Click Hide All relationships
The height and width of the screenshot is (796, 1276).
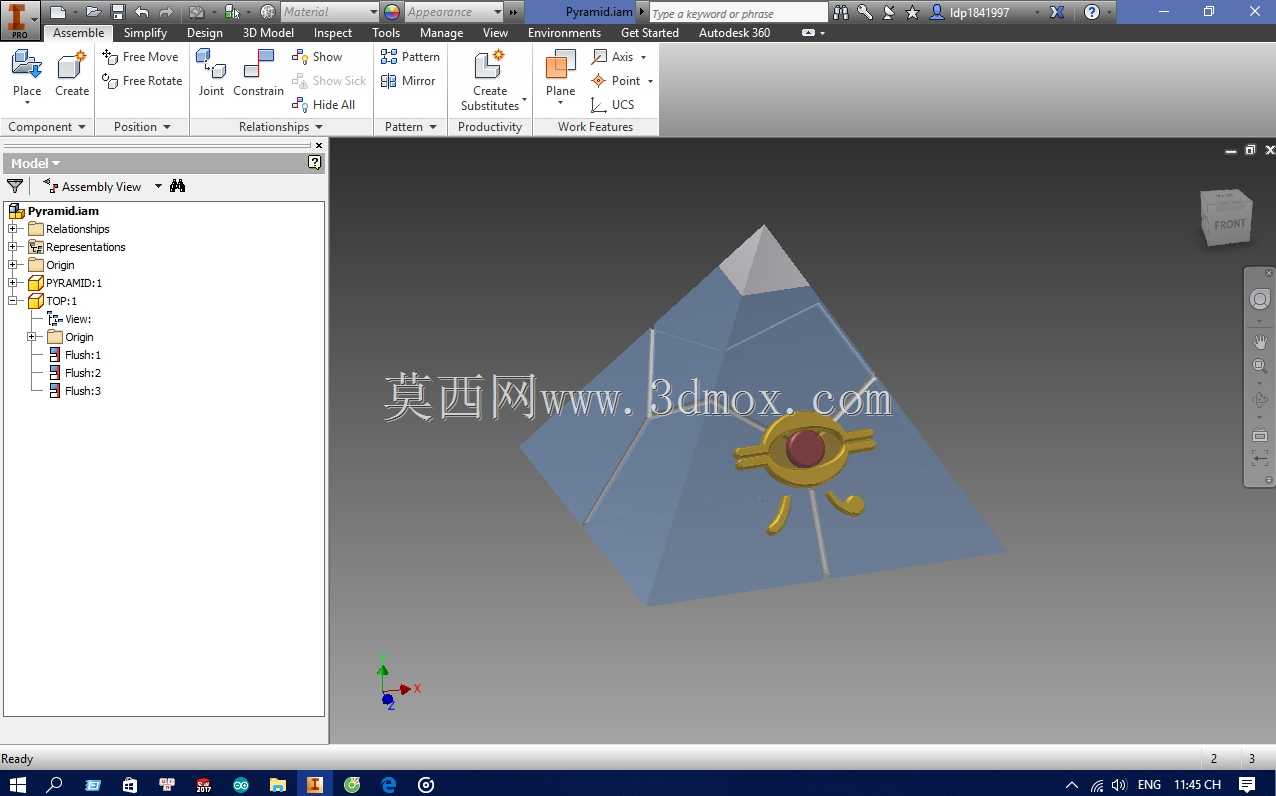(324, 105)
